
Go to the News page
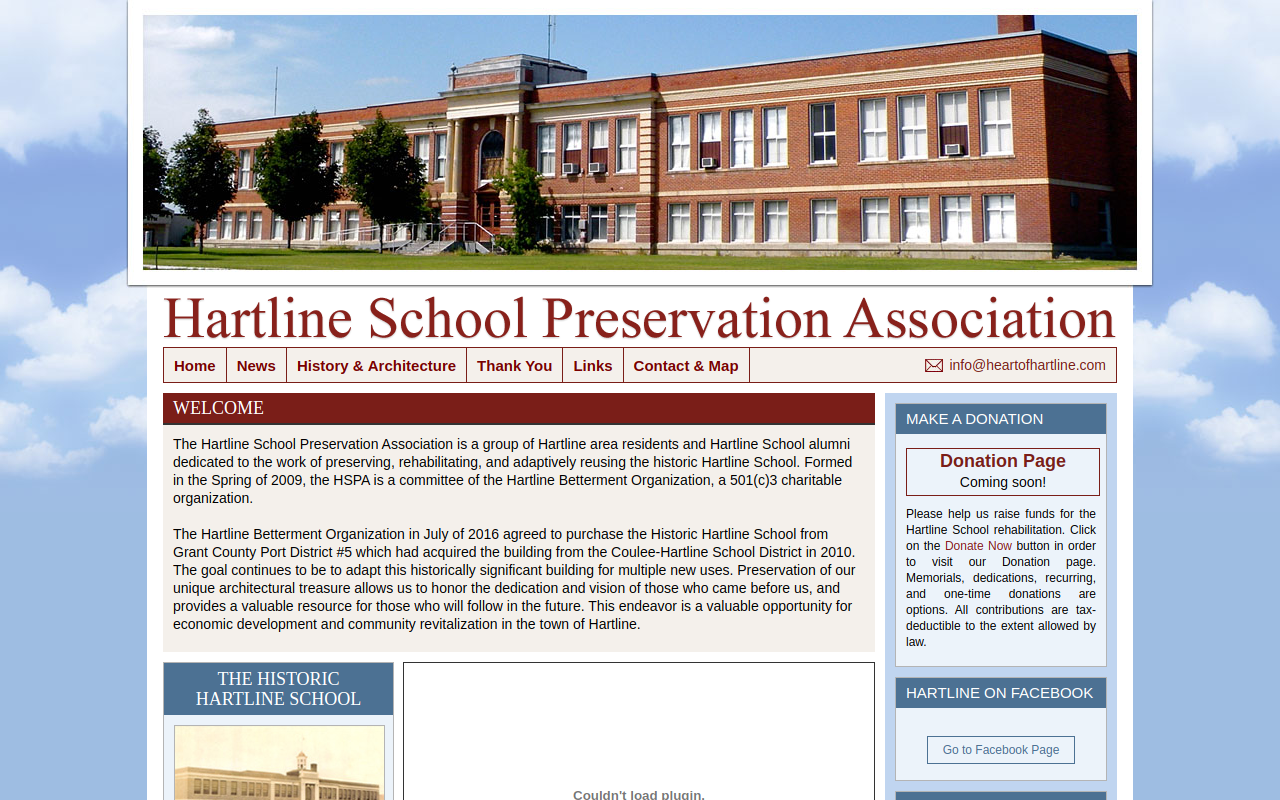[x=256, y=365]
